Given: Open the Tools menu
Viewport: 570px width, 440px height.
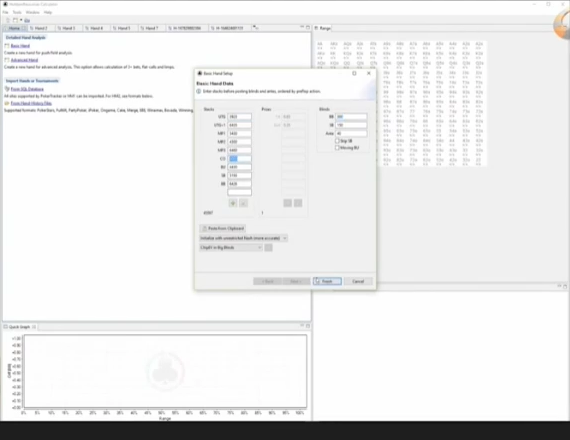Looking at the screenshot, I should point(17,12).
